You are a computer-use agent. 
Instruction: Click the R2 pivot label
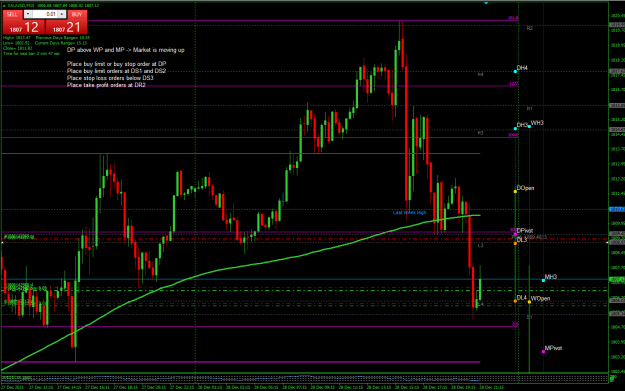coord(530,28)
